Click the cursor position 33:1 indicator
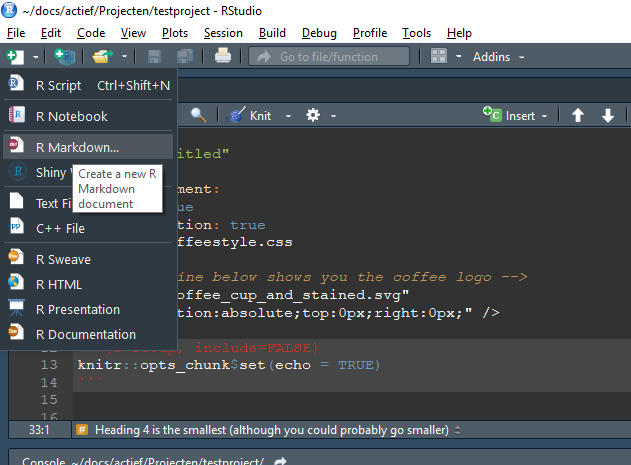The height and width of the screenshot is (465, 631). click(x=39, y=430)
